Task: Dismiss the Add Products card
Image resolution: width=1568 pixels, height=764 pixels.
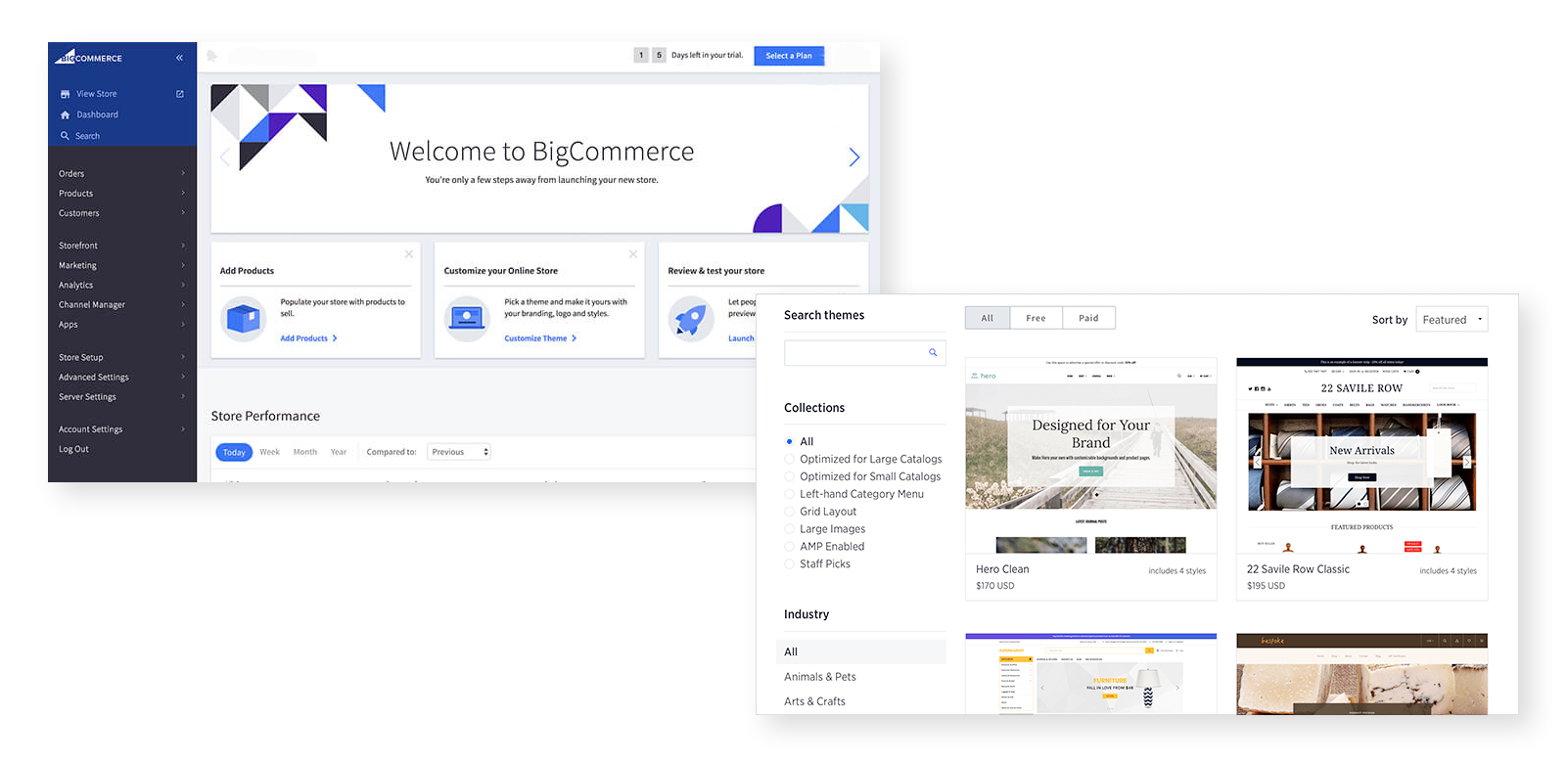Action: (409, 254)
